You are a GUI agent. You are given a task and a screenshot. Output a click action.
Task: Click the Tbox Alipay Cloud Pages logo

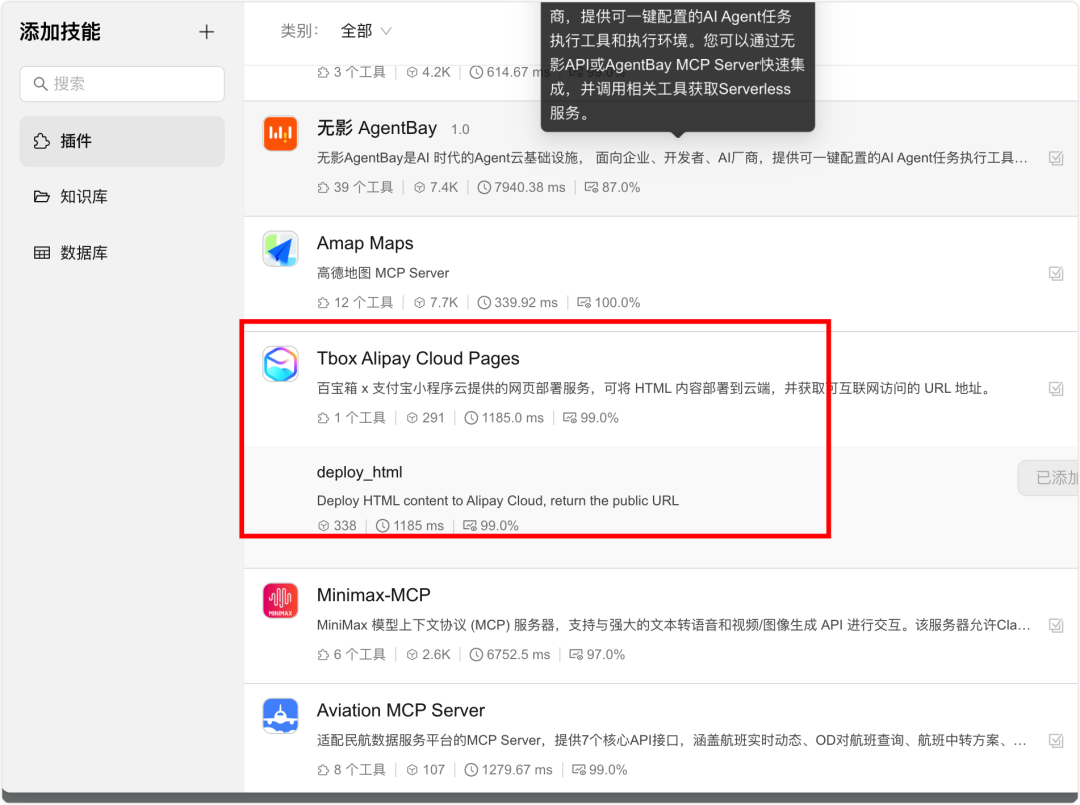point(280,364)
